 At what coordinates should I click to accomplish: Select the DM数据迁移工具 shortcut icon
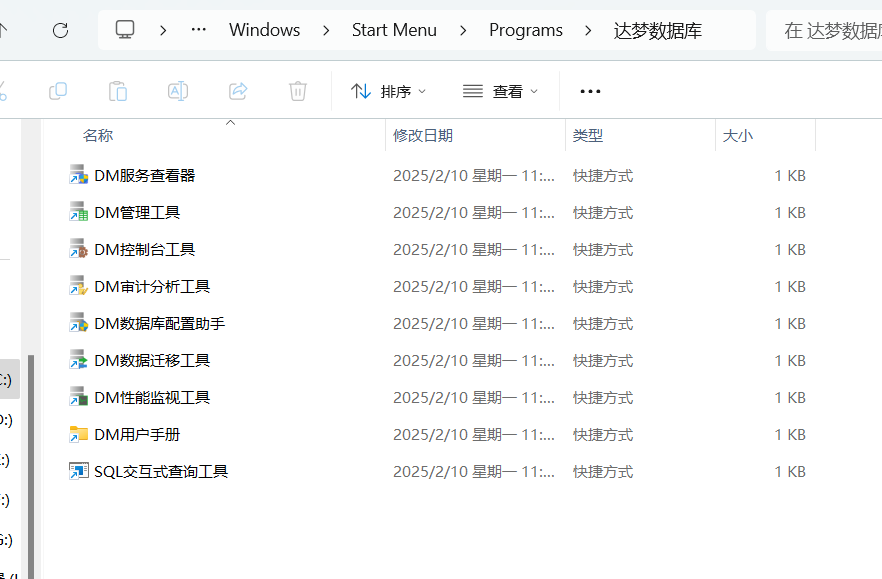79,360
